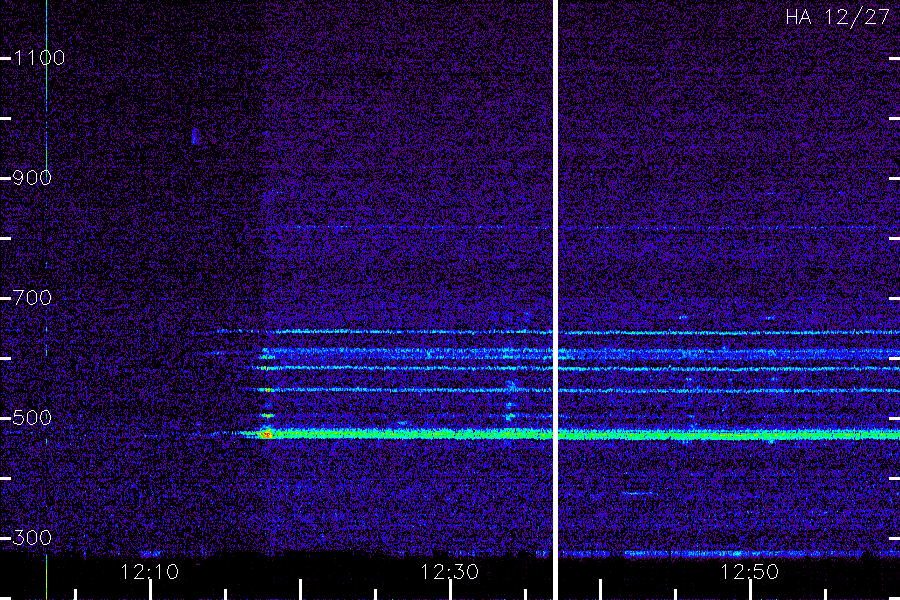Click the white vertical time marker line
Screen dimensions: 900x600
click(x=555, y=300)
